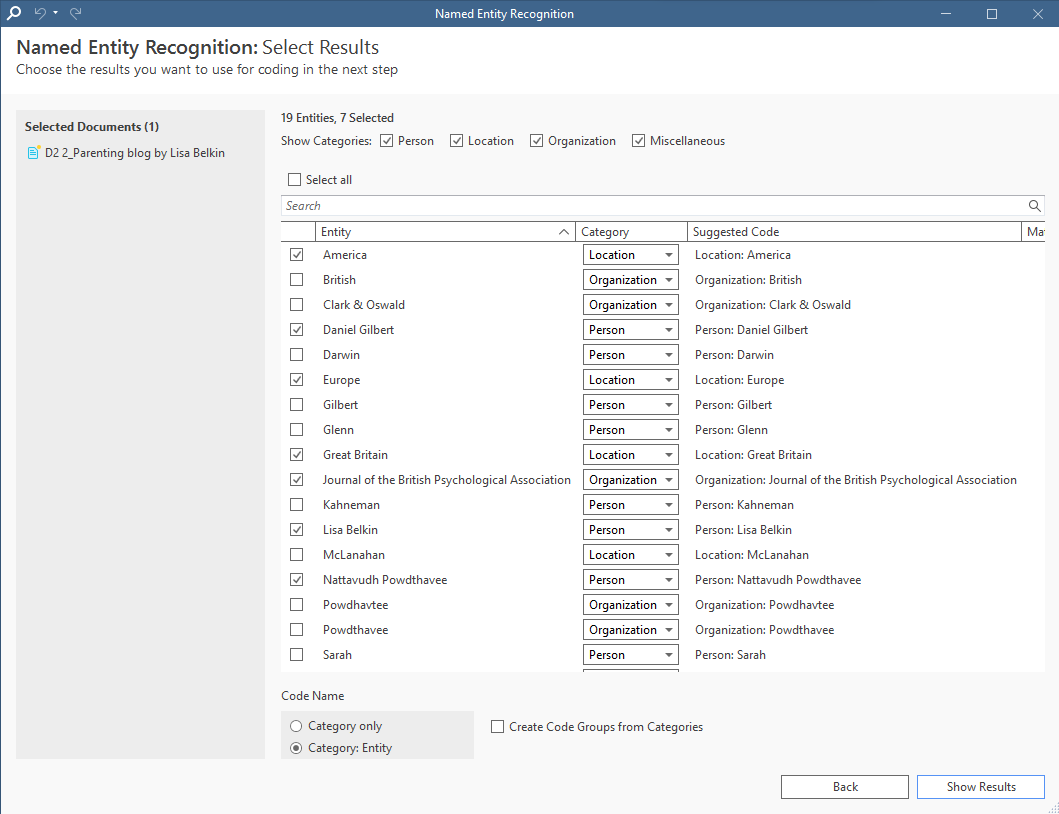The width and height of the screenshot is (1059, 814).
Task: Check the Darwin entity checkbox
Action: pos(296,355)
